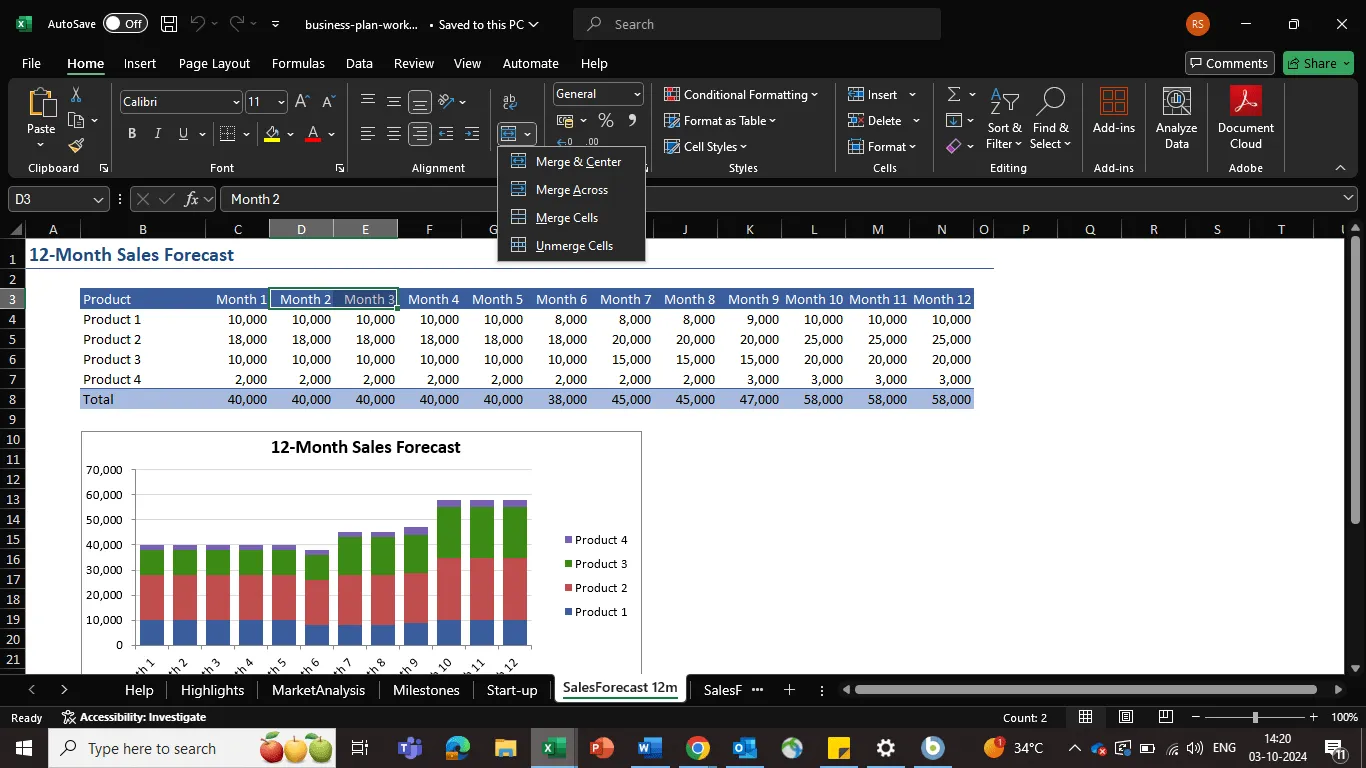
Task: Align text to the right
Action: pos(420,134)
